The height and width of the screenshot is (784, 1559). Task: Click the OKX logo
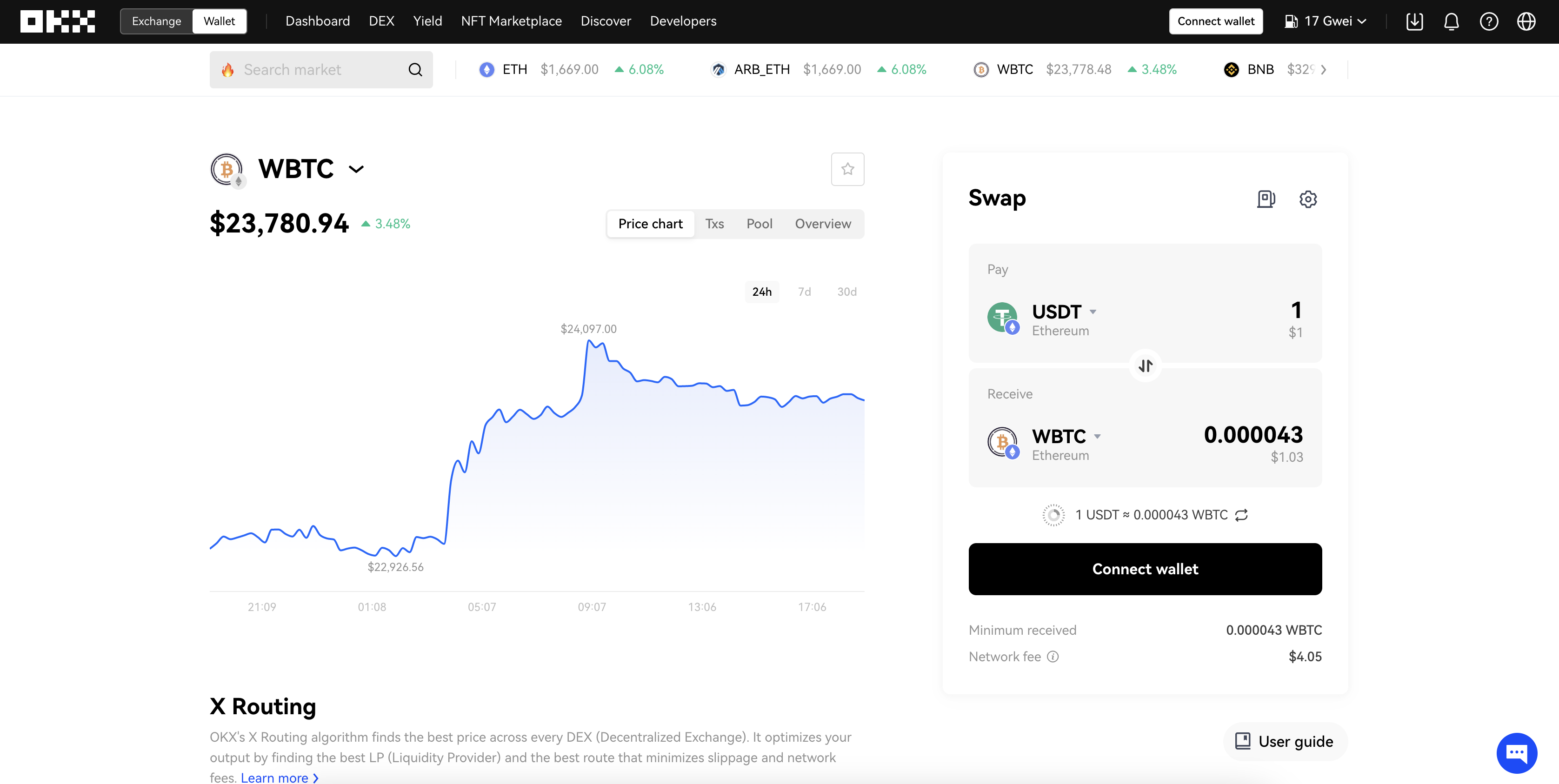click(57, 21)
